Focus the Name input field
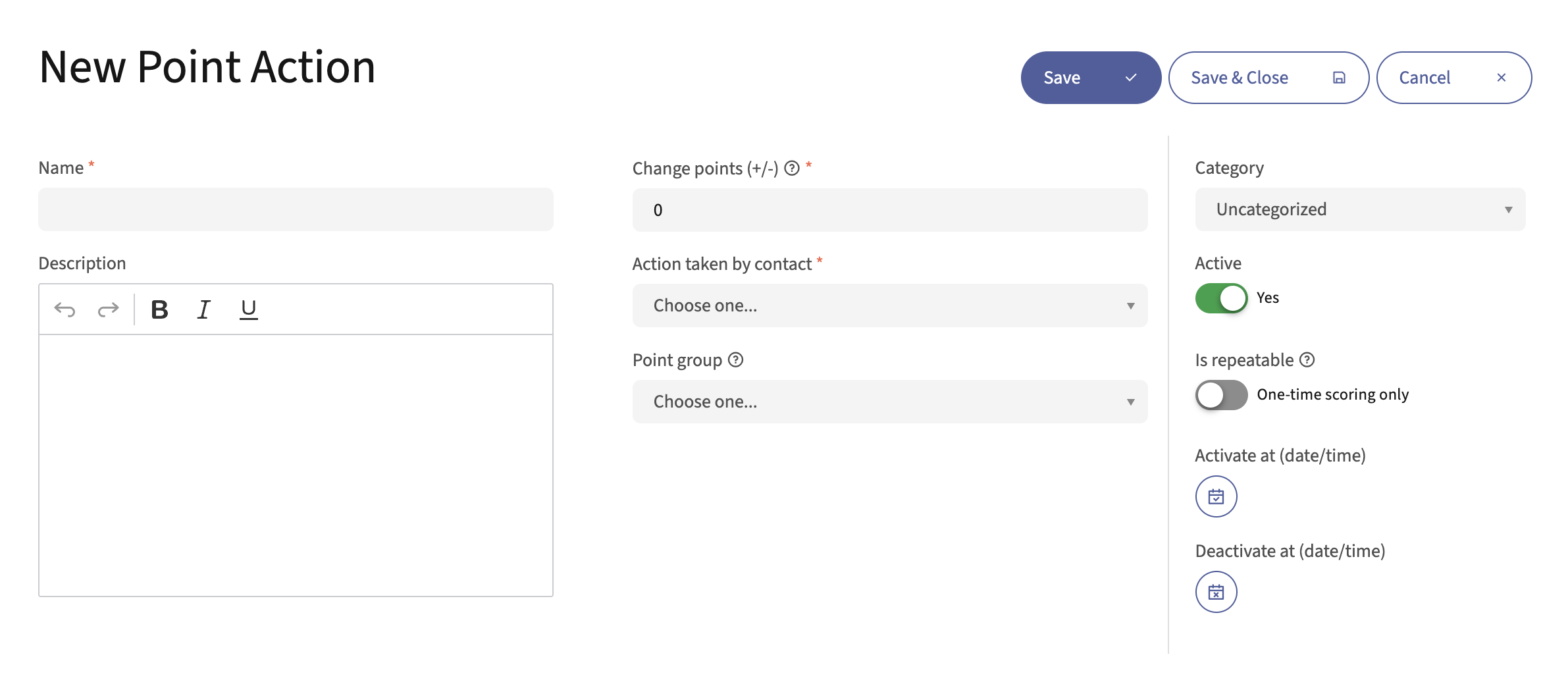The width and height of the screenshot is (1568, 690). pos(296,209)
